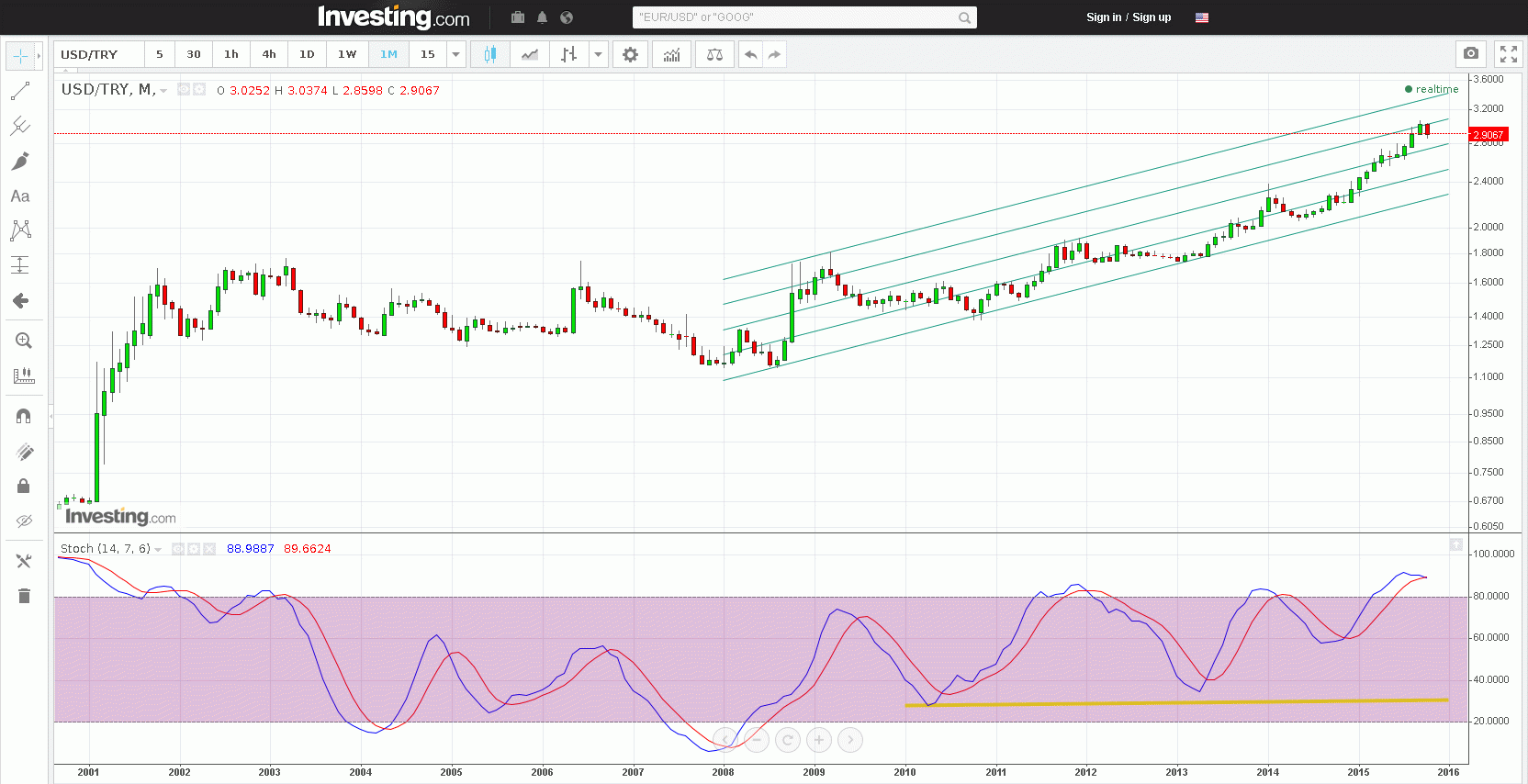Switch to the 1W interval
Image resolution: width=1528 pixels, height=784 pixels.
tap(347, 54)
